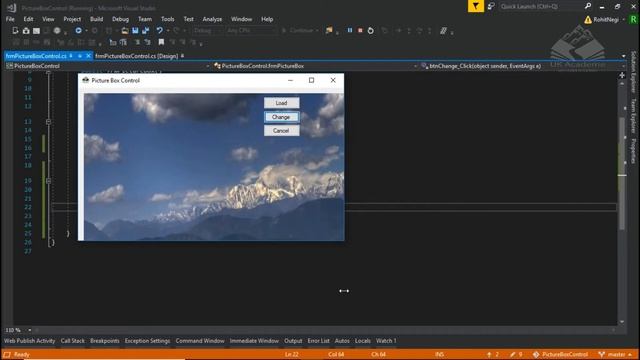The height and width of the screenshot is (360, 640).
Task: Click the blue Navigate Backward icon
Action: [78, 31]
